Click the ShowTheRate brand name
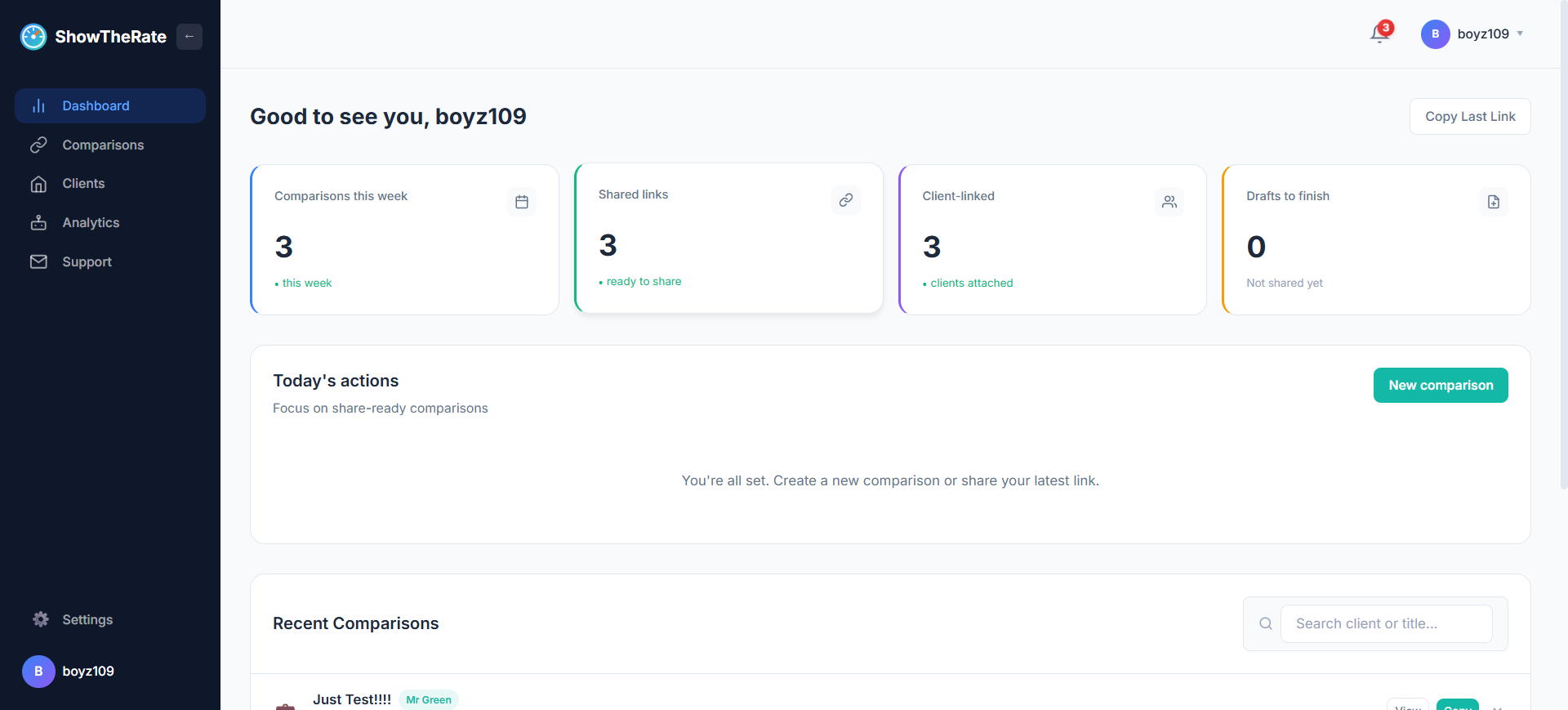Image resolution: width=1568 pixels, height=710 pixels. (x=111, y=37)
